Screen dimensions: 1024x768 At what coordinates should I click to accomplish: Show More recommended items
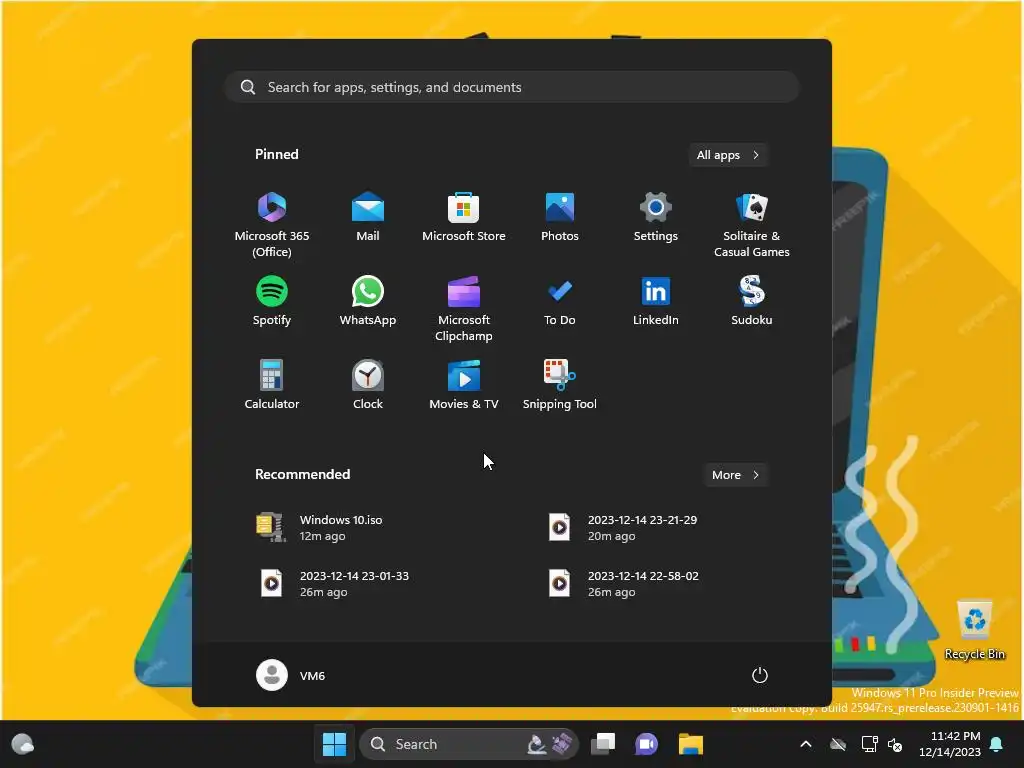[x=736, y=475]
